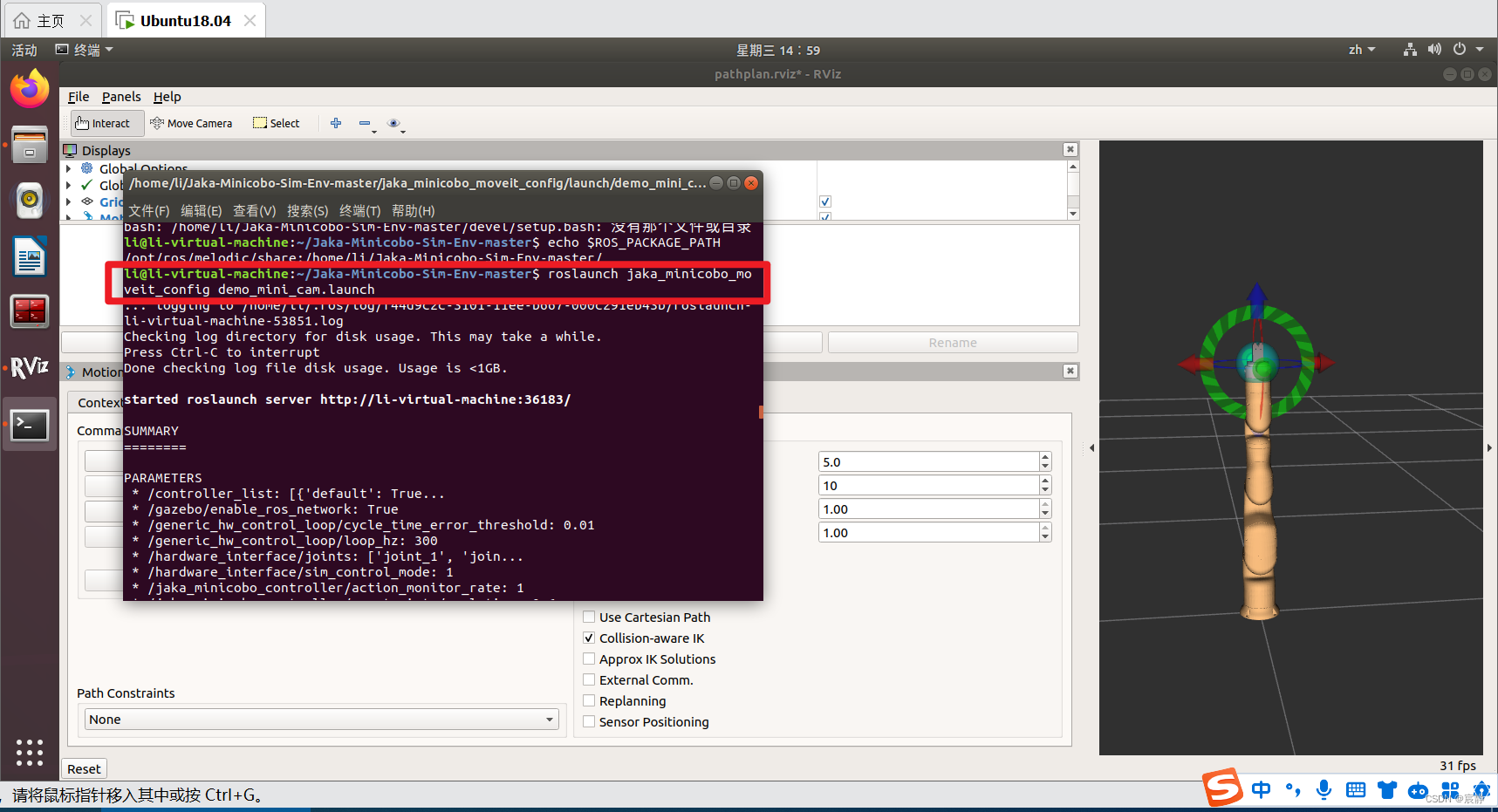
Task: Launch Firefox from the dock
Action: [x=29, y=88]
